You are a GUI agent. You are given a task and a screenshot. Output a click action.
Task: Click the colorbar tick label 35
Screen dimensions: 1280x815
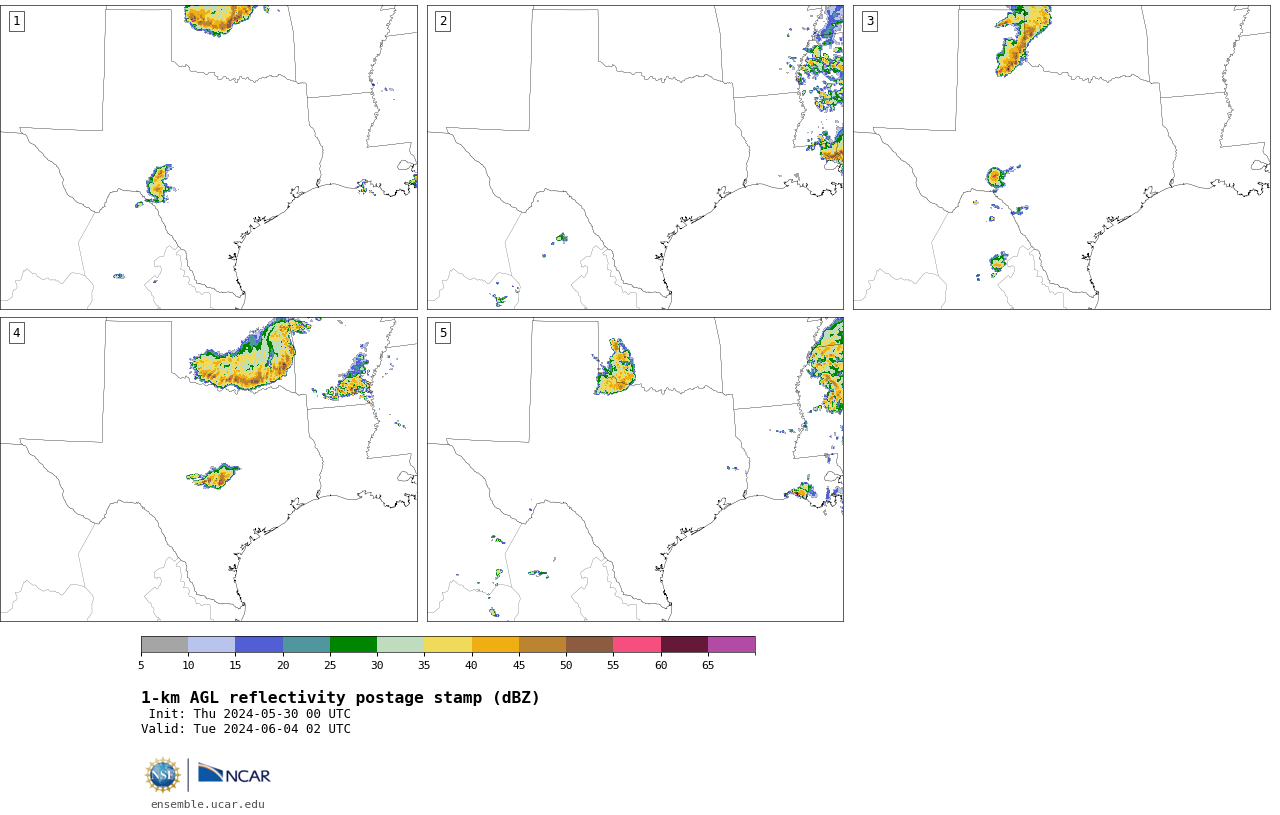[x=424, y=665]
